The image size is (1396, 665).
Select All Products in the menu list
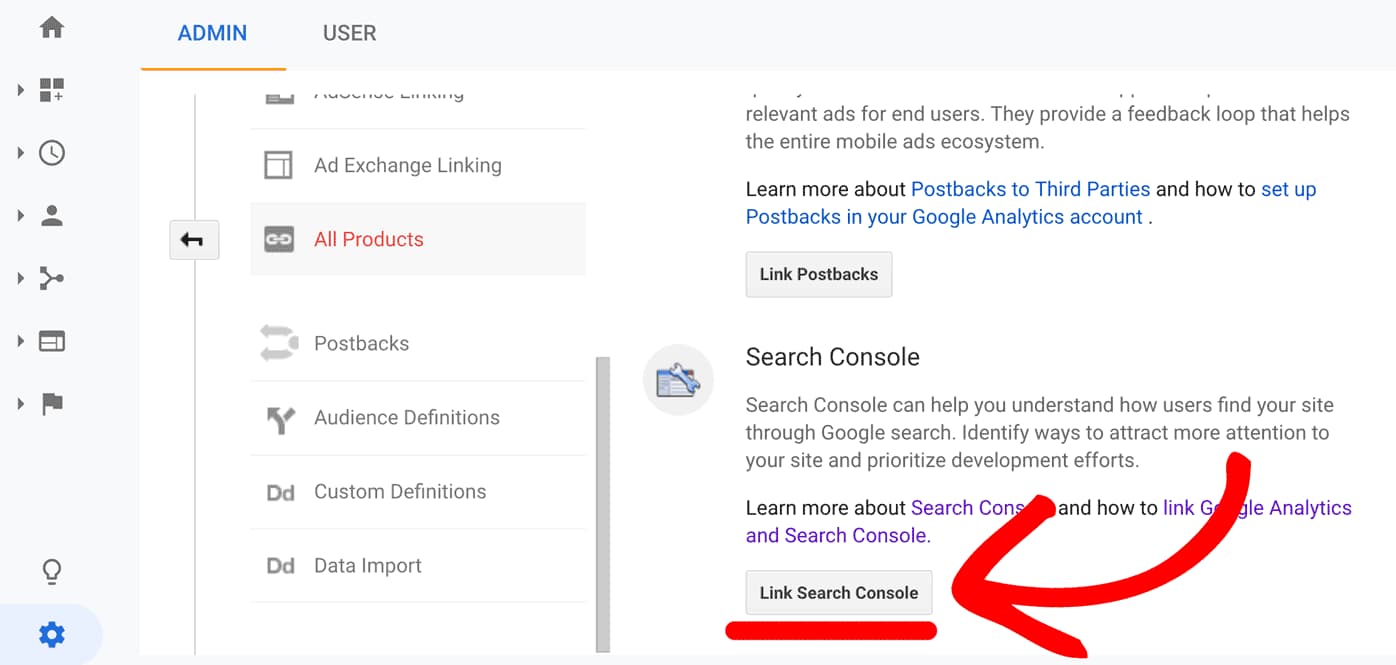click(x=369, y=239)
